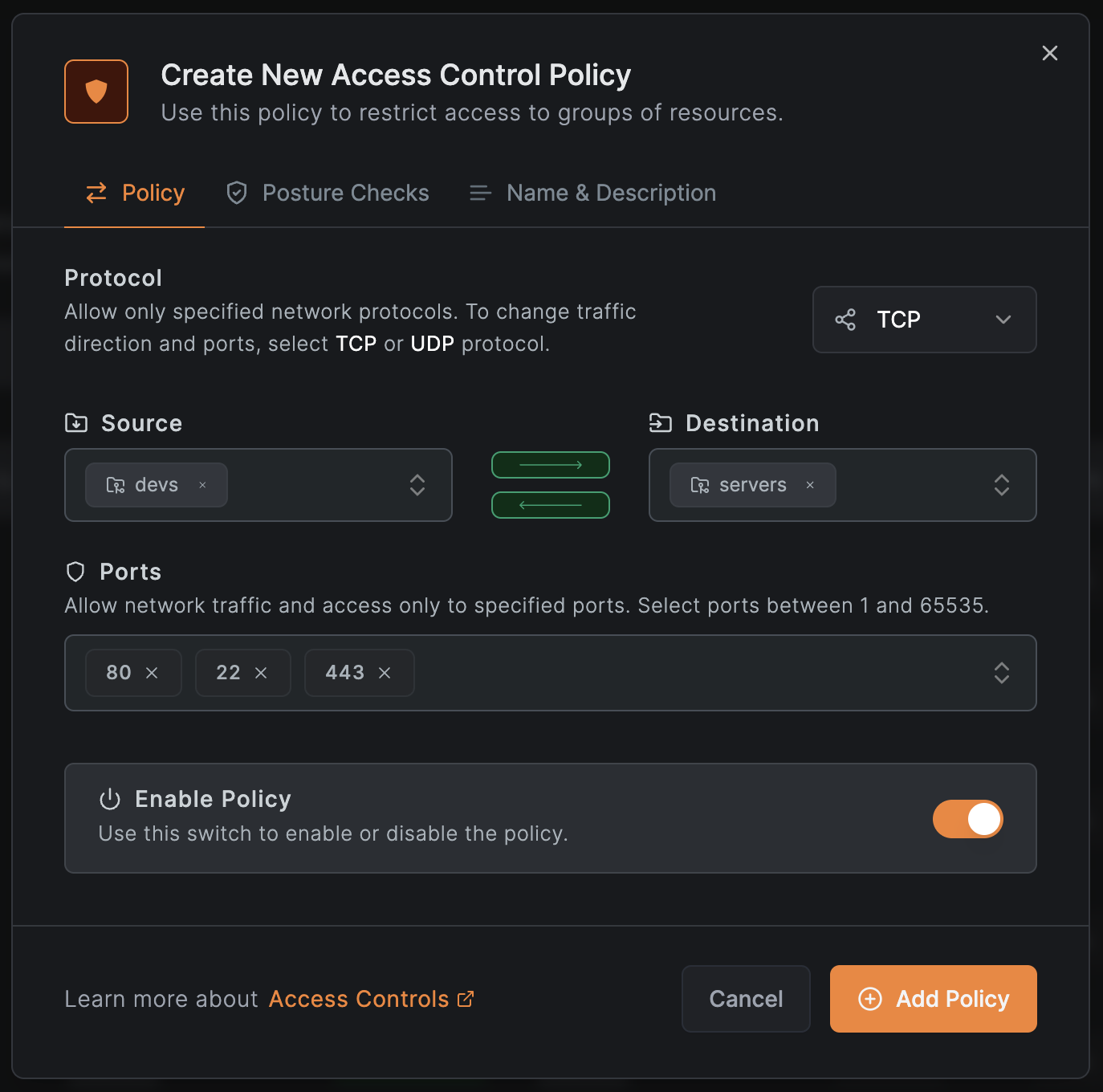Toggle source-to-destination traffic direction arrow
1103x1092 pixels.
click(x=551, y=465)
